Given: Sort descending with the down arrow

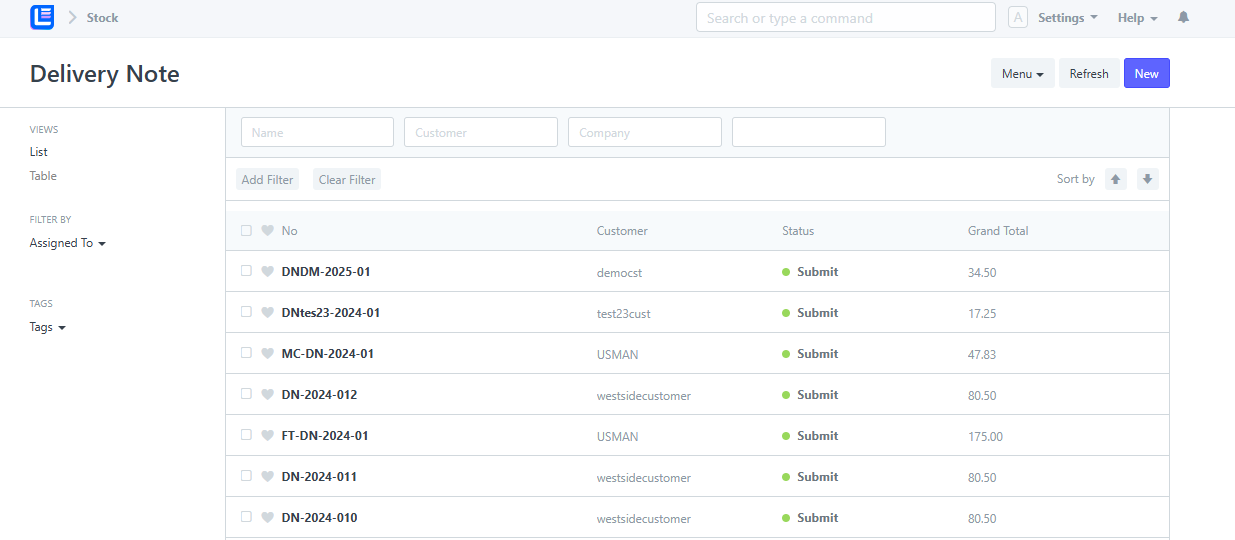Looking at the screenshot, I should [1148, 179].
